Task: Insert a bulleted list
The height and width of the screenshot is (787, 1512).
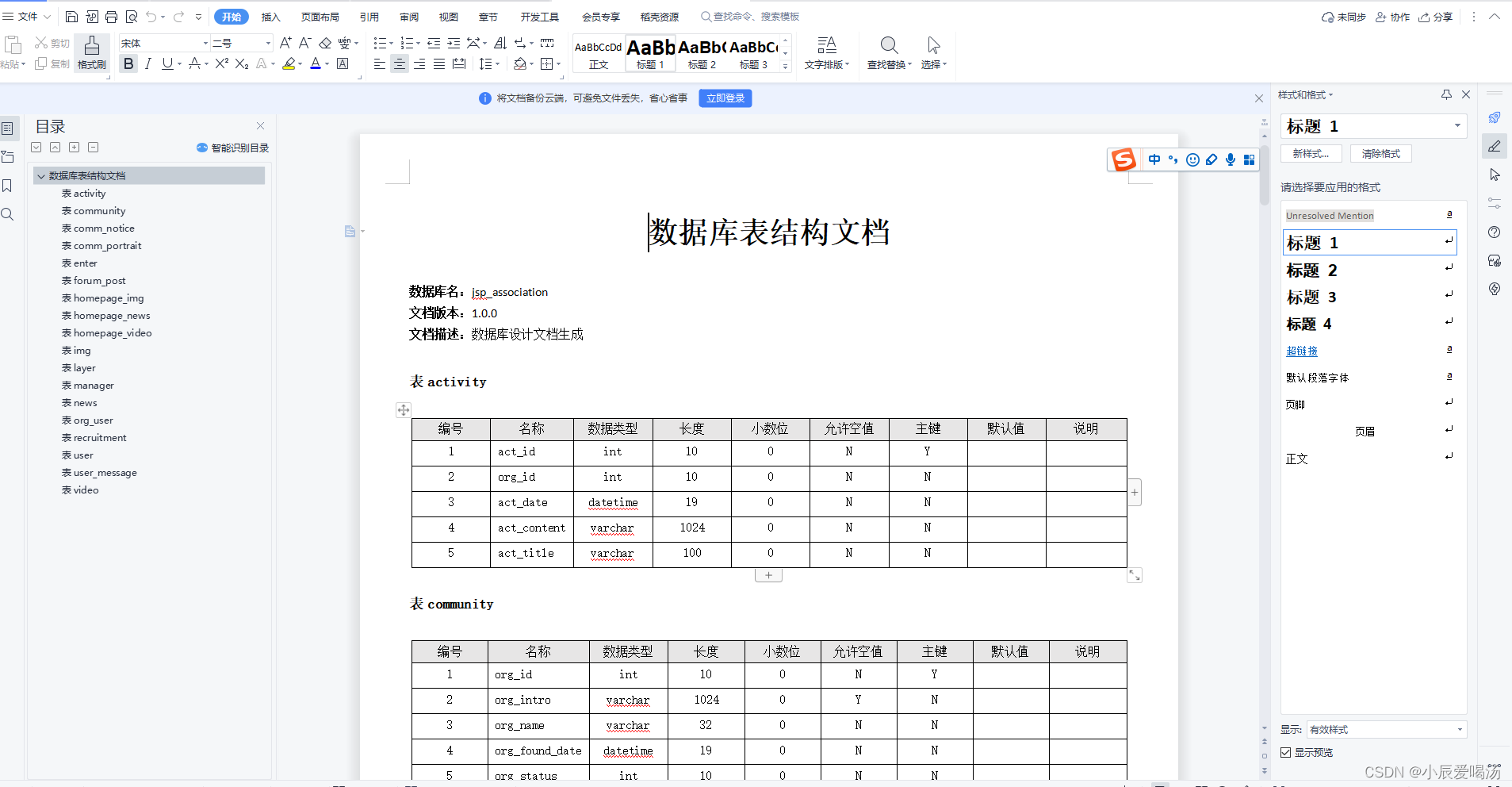Action: coord(380,43)
